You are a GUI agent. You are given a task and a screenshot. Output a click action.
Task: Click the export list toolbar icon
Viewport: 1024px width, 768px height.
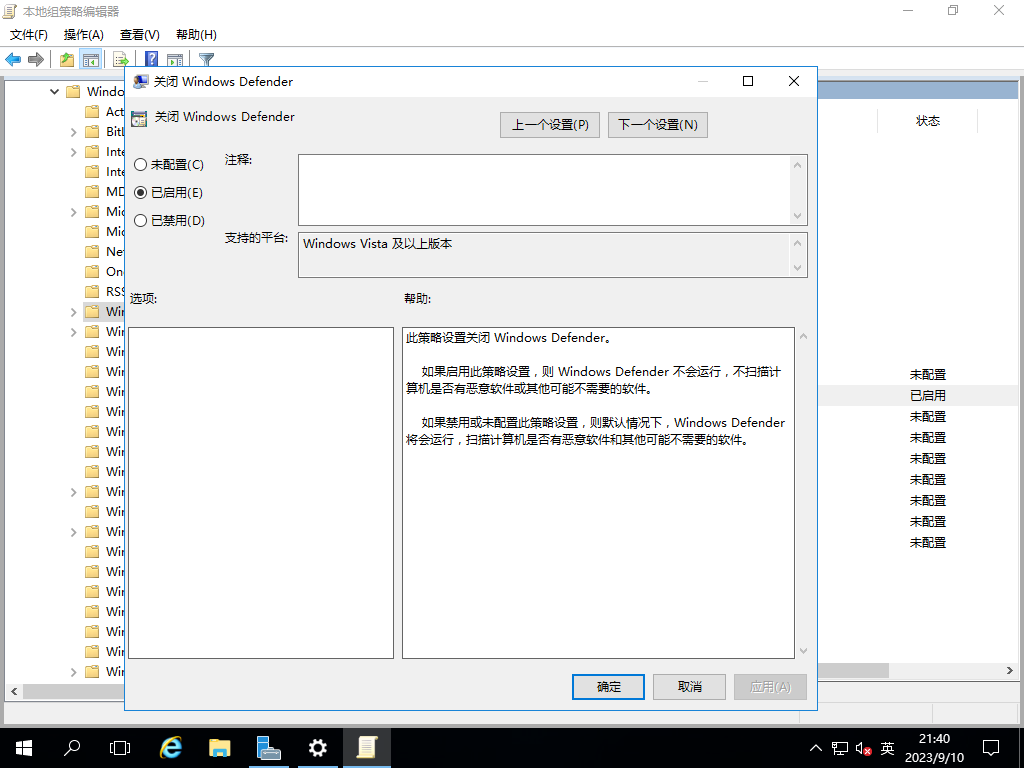coord(121,59)
